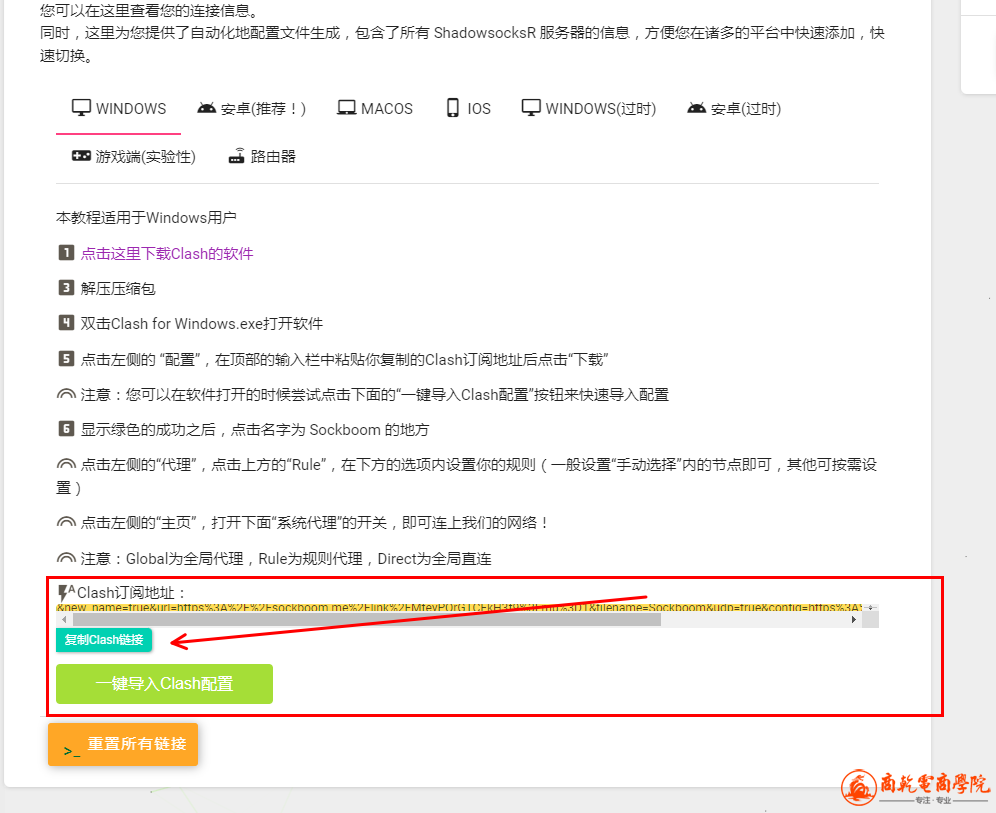Open the 安卓(推荐！) tab

point(252,109)
